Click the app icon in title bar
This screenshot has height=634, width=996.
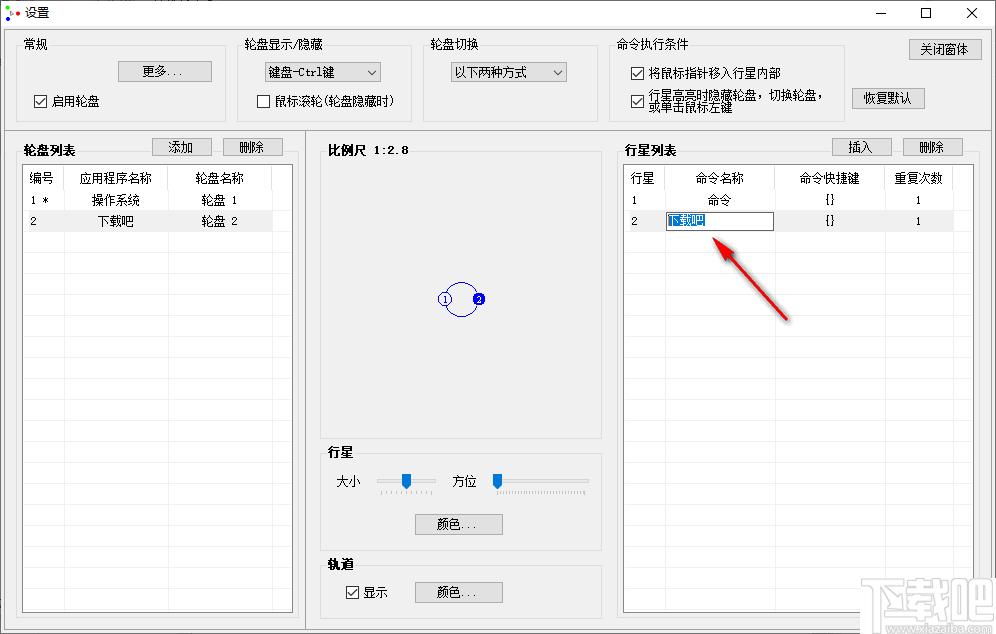coord(12,13)
